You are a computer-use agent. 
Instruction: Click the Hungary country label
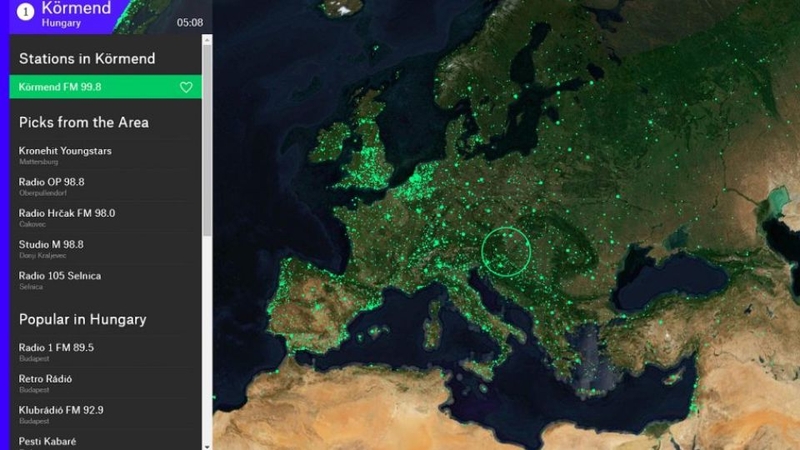(x=61, y=23)
